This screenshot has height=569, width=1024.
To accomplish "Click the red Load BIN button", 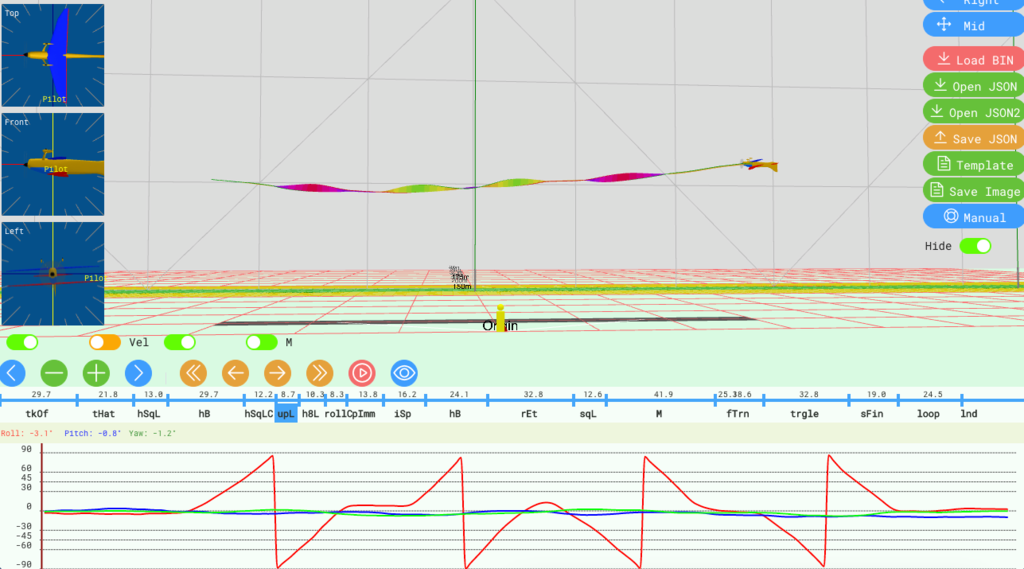I will point(973,59).
